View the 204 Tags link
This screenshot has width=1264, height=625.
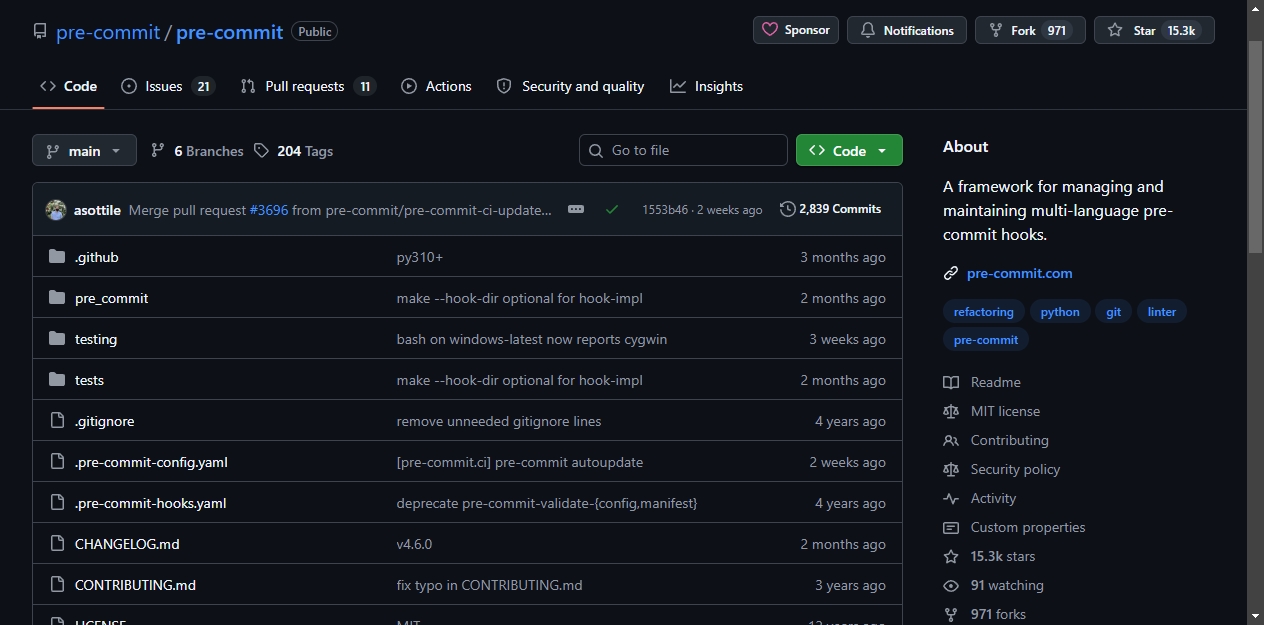pyautogui.click(x=293, y=151)
